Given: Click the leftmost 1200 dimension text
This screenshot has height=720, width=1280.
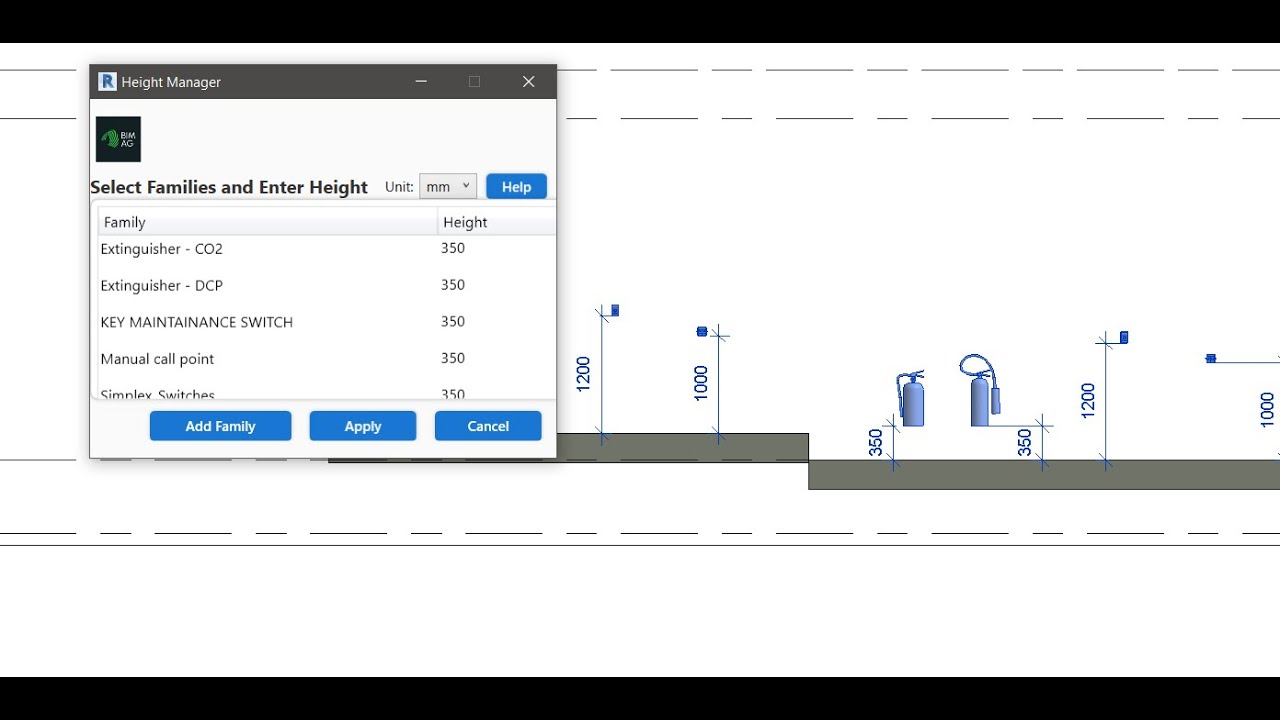Looking at the screenshot, I should pyautogui.click(x=584, y=374).
